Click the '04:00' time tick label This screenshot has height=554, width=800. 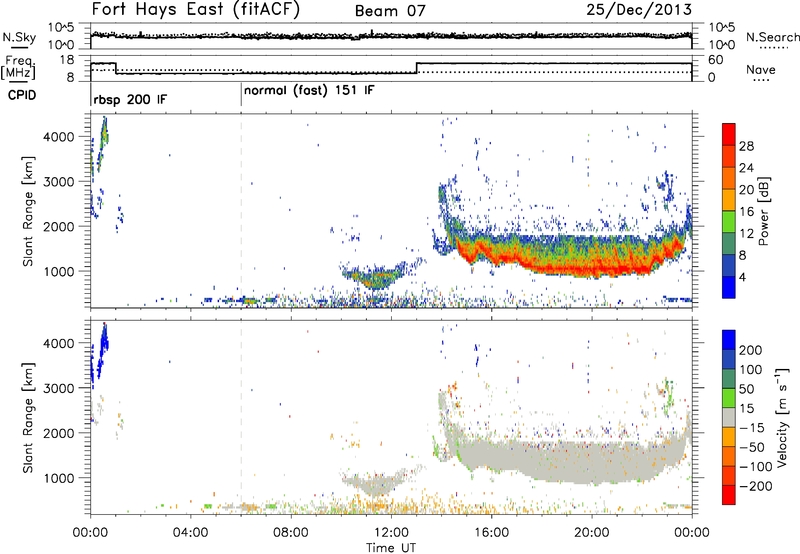pyautogui.click(x=190, y=533)
